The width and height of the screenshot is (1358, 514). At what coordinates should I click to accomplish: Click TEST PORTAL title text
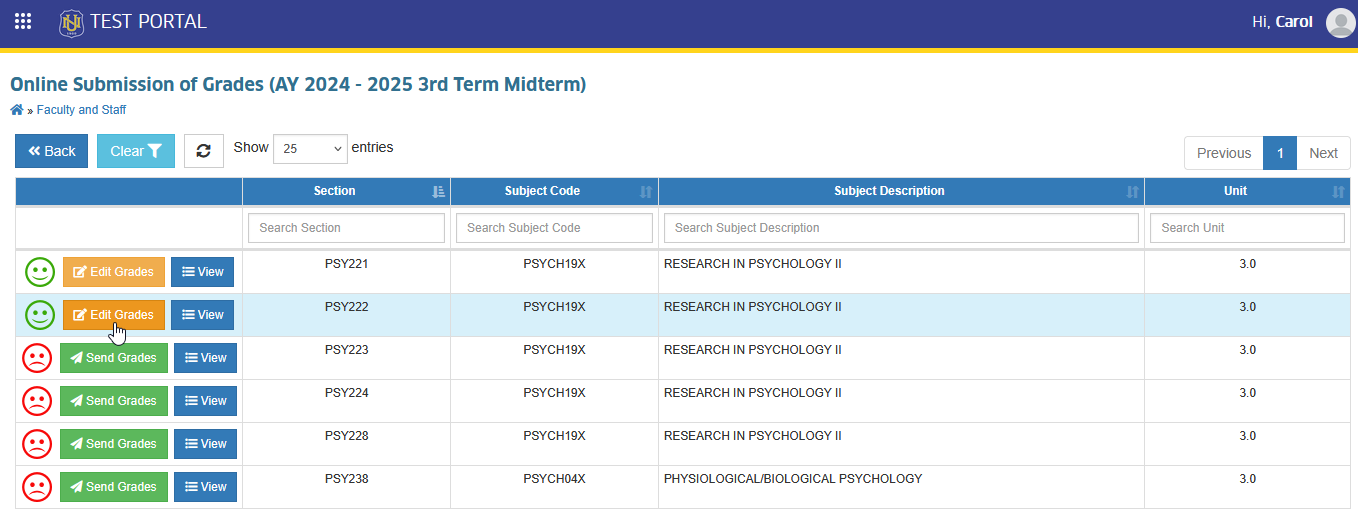click(x=148, y=21)
